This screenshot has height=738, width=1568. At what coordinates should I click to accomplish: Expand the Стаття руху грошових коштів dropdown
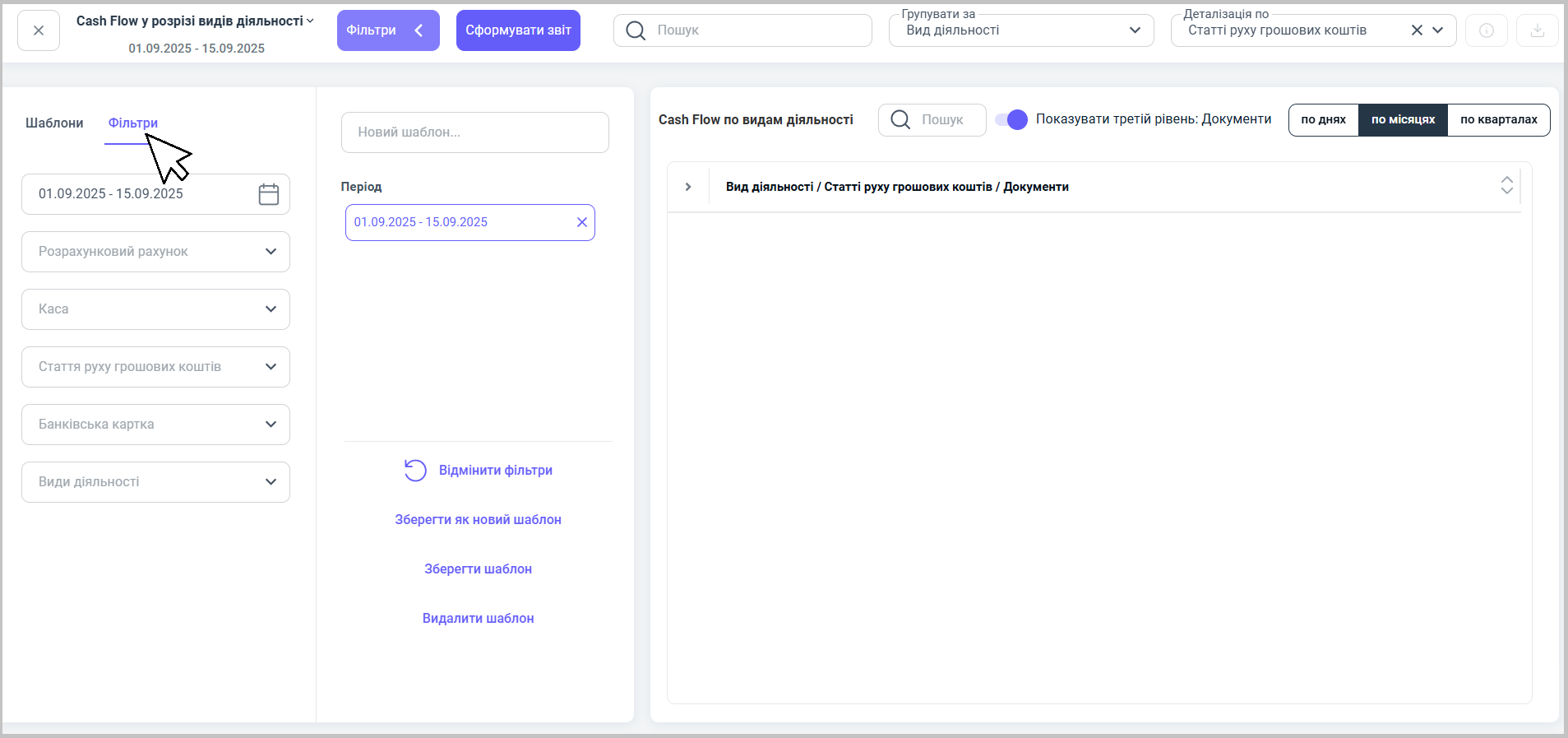tap(155, 367)
